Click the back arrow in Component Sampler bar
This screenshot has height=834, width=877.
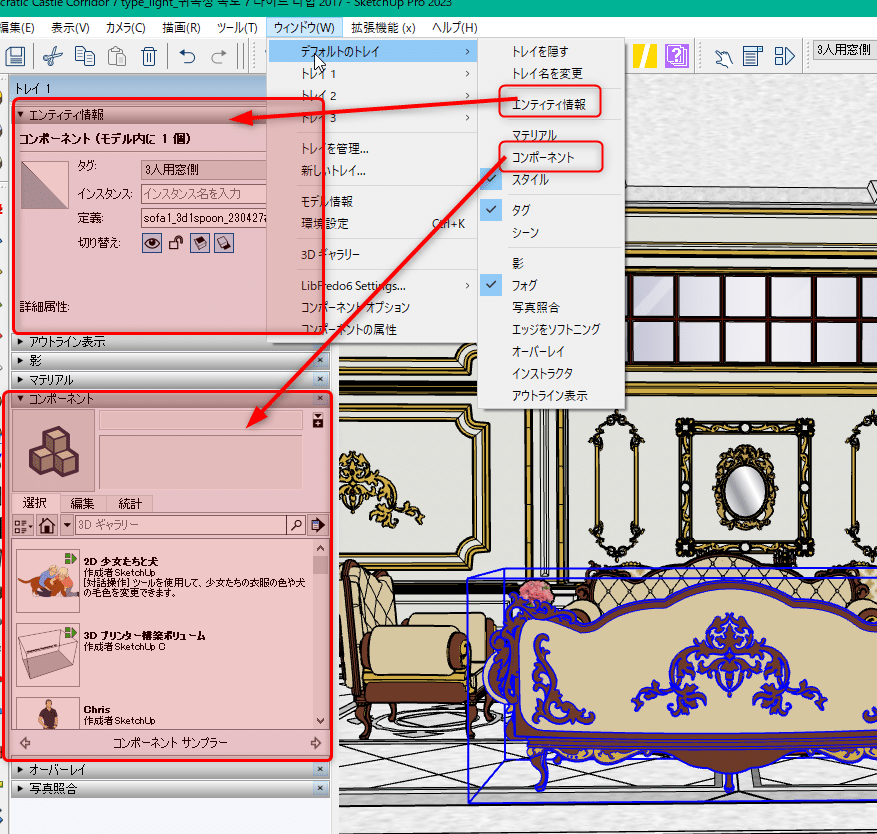[25, 743]
